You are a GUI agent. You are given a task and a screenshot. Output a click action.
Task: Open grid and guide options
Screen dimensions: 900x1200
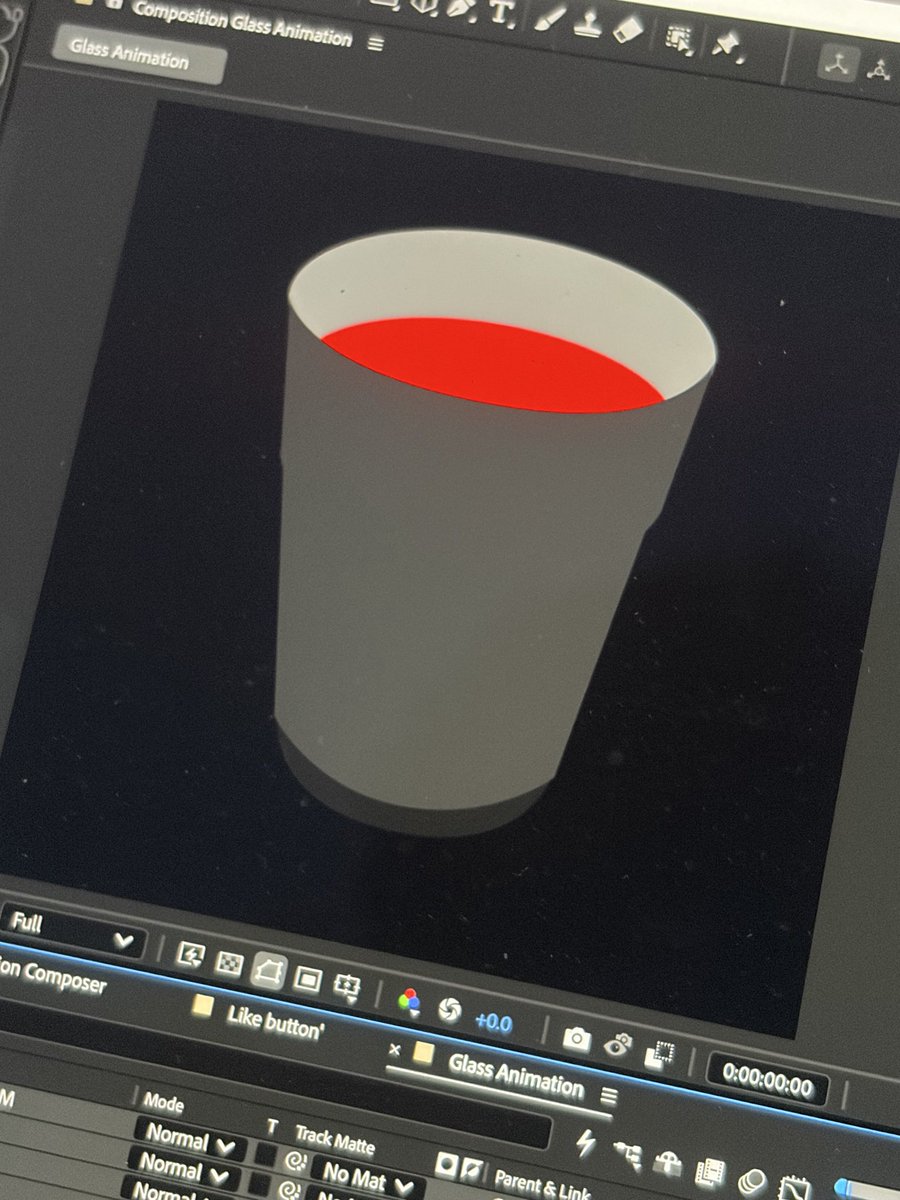click(347, 987)
